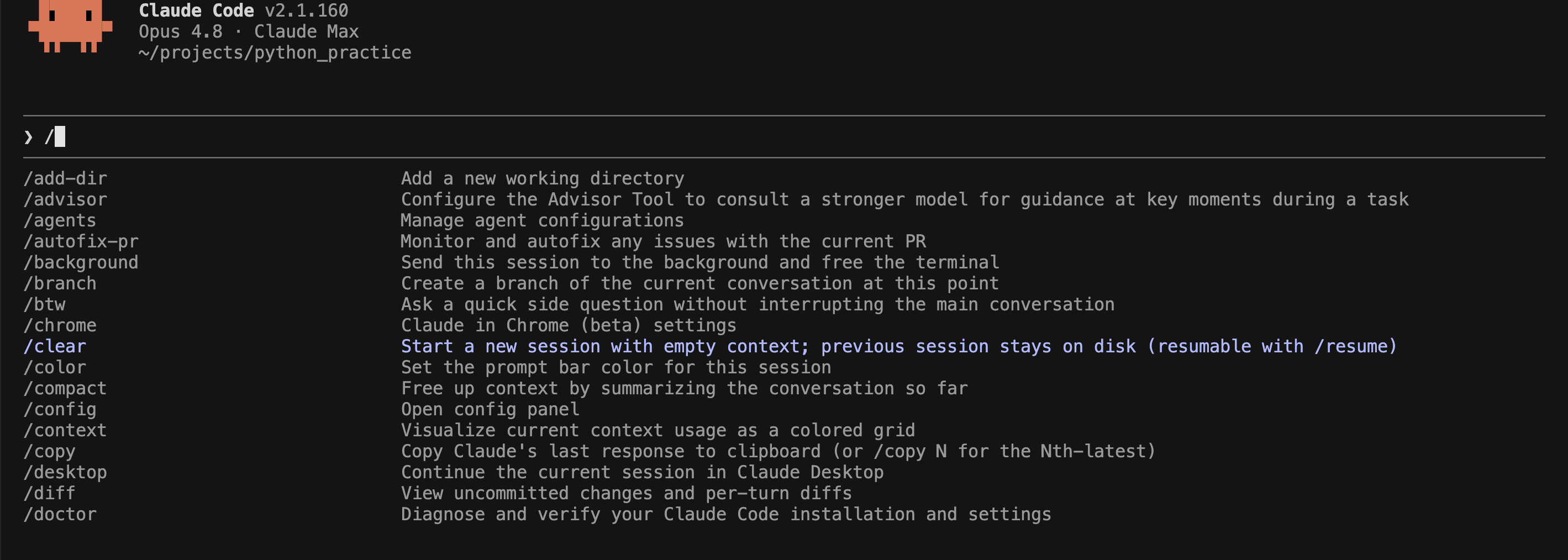Click the prompt chevron symbol
Screen dimensions: 1568x560
pyautogui.click(x=28, y=137)
